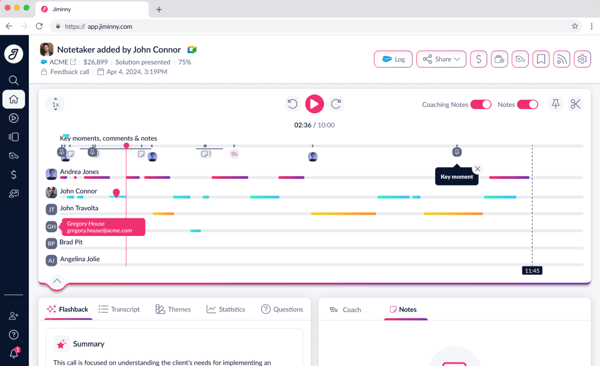
Task: Close the Key moment tooltip
Action: coord(477,168)
